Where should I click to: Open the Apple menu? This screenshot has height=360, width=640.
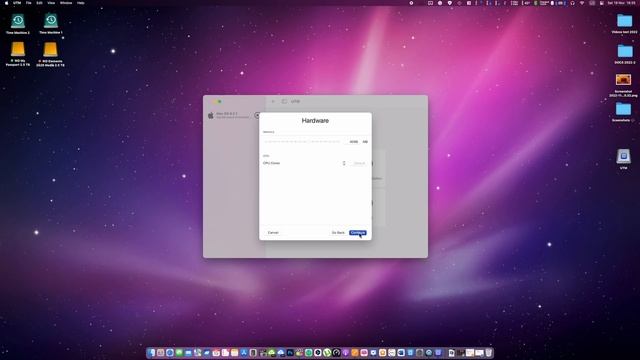6,3
